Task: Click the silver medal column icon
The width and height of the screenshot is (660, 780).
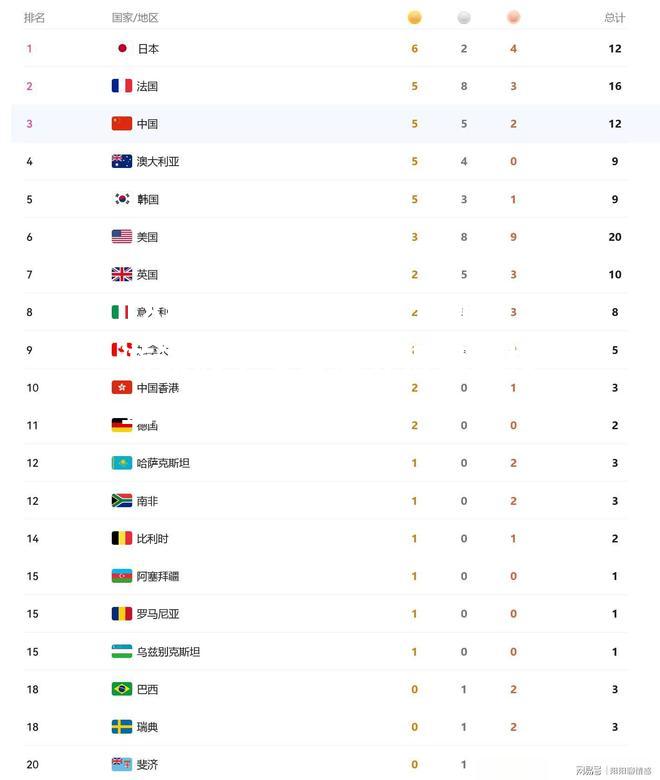Action: click(464, 17)
